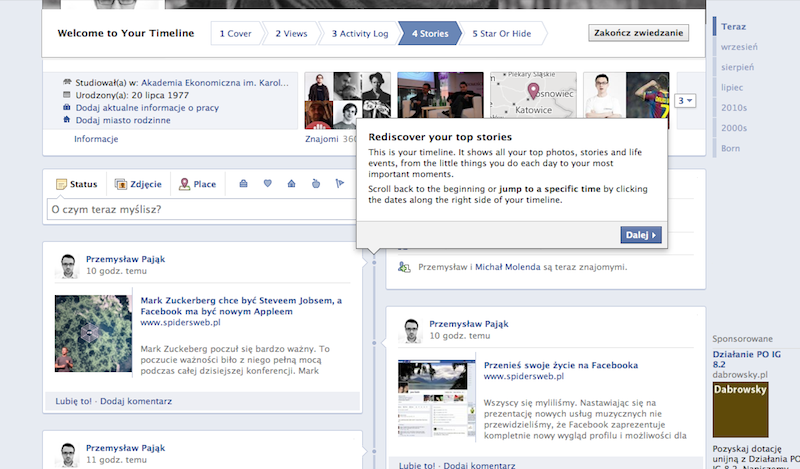The height and width of the screenshot is (469, 800).
Task: Open the Informacje link
Action: [96, 139]
